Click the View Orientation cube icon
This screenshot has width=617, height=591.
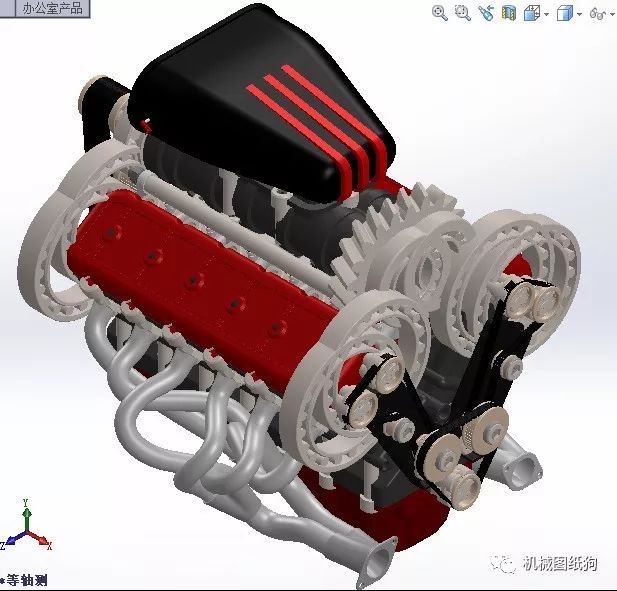click(x=532, y=14)
